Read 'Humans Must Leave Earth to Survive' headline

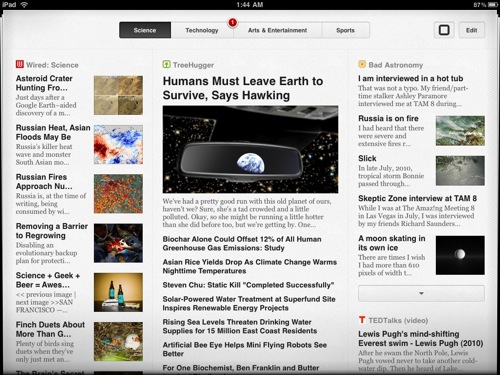pos(243,88)
